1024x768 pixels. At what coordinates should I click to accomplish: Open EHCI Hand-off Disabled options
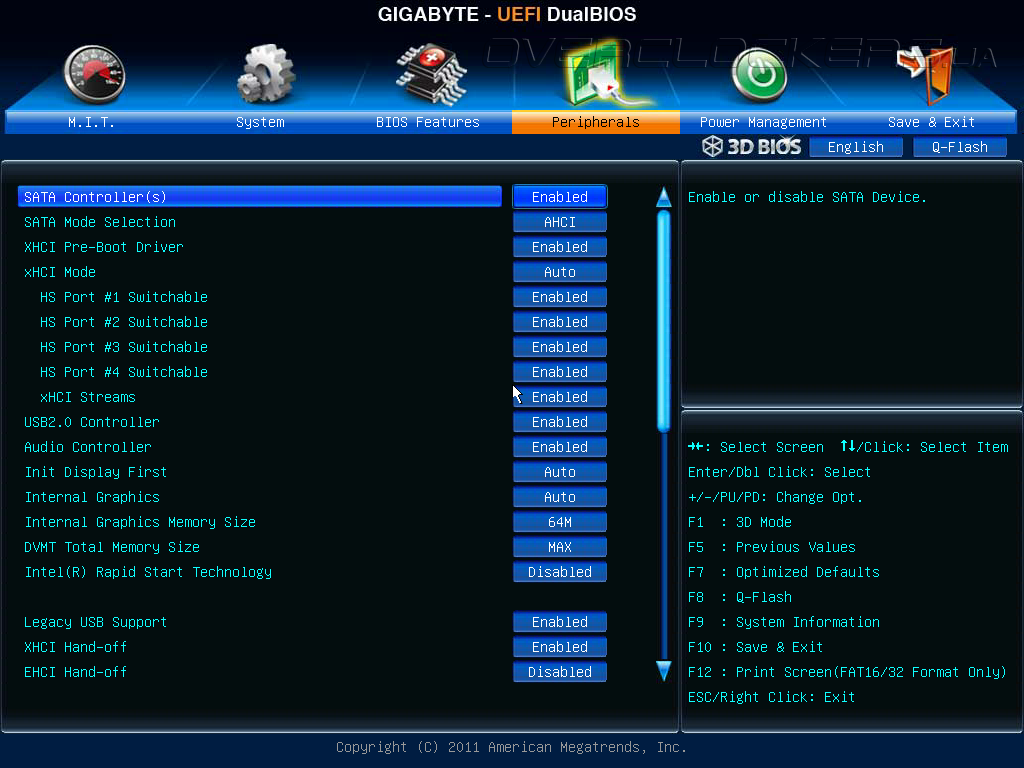pos(560,671)
